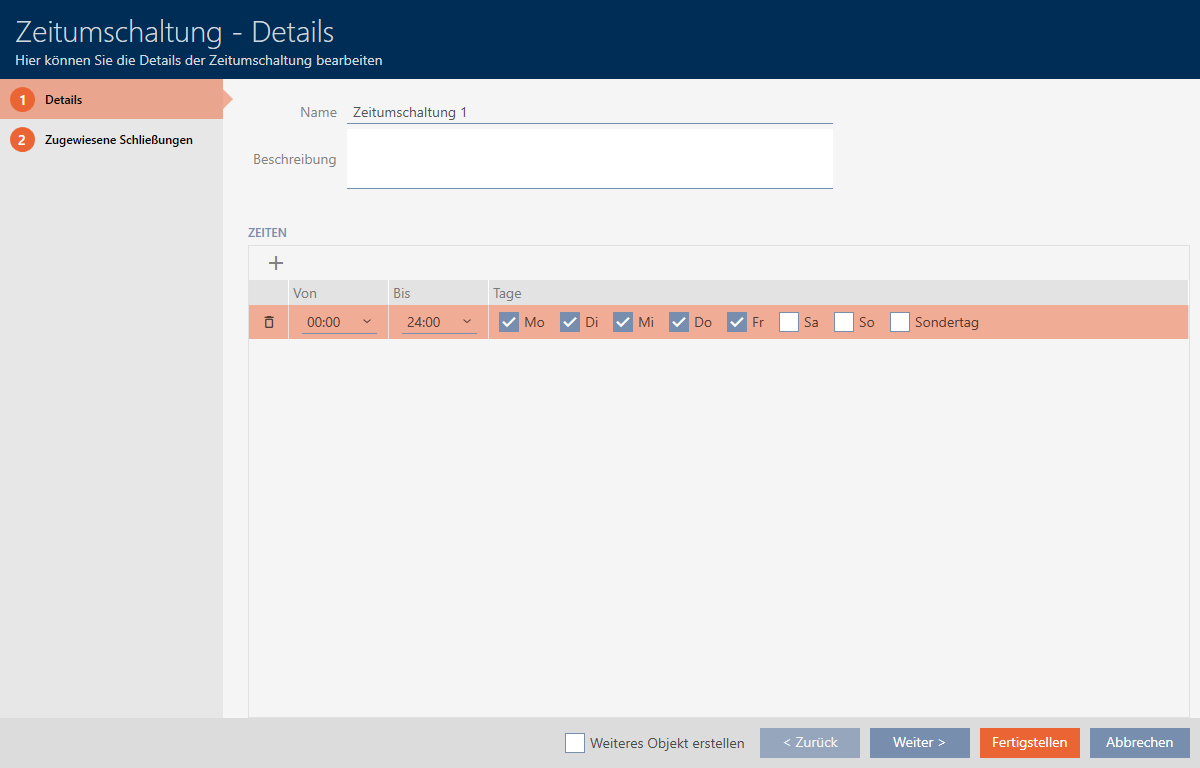Open the Von time dropdown
Screen dimensions: 1200x768
tap(339, 322)
